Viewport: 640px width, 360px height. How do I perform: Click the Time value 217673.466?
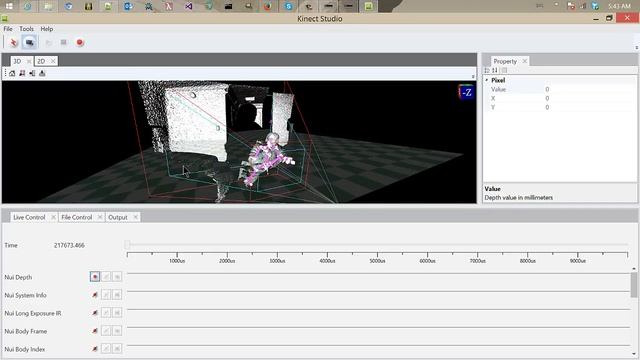point(69,245)
